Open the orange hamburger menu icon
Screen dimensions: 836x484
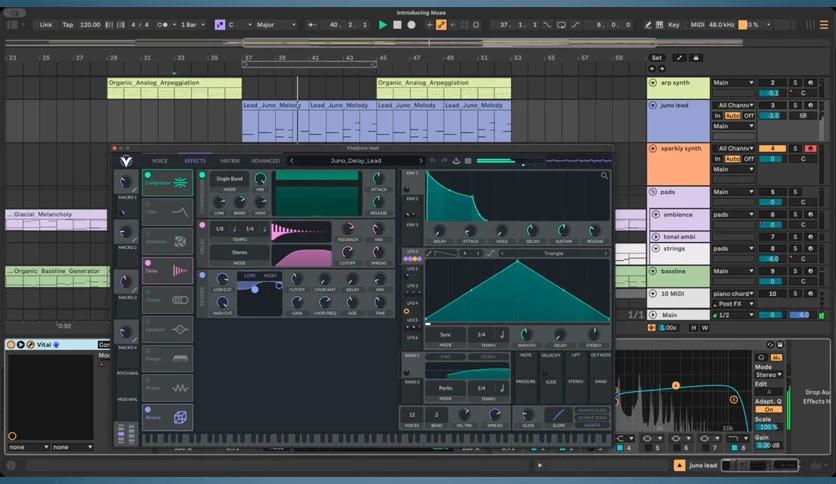(x=824, y=25)
